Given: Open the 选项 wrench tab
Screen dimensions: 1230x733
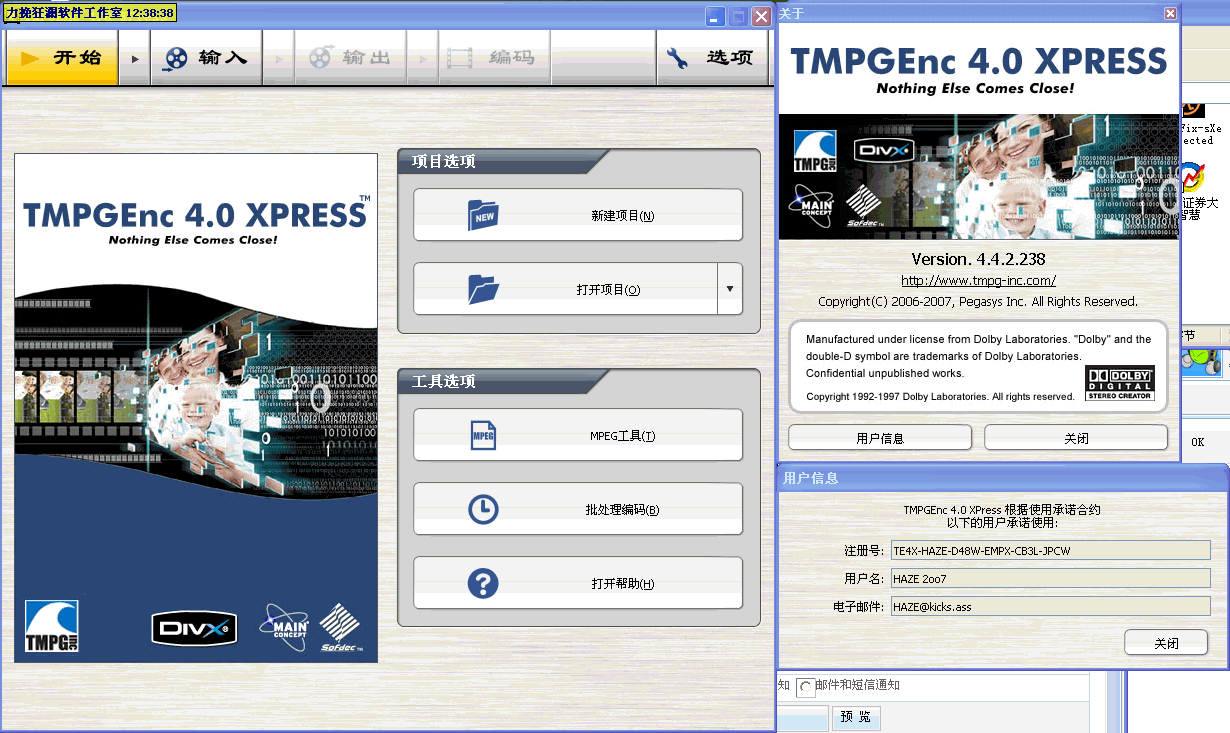Looking at the screenshot, I should [x=712, y=58].
